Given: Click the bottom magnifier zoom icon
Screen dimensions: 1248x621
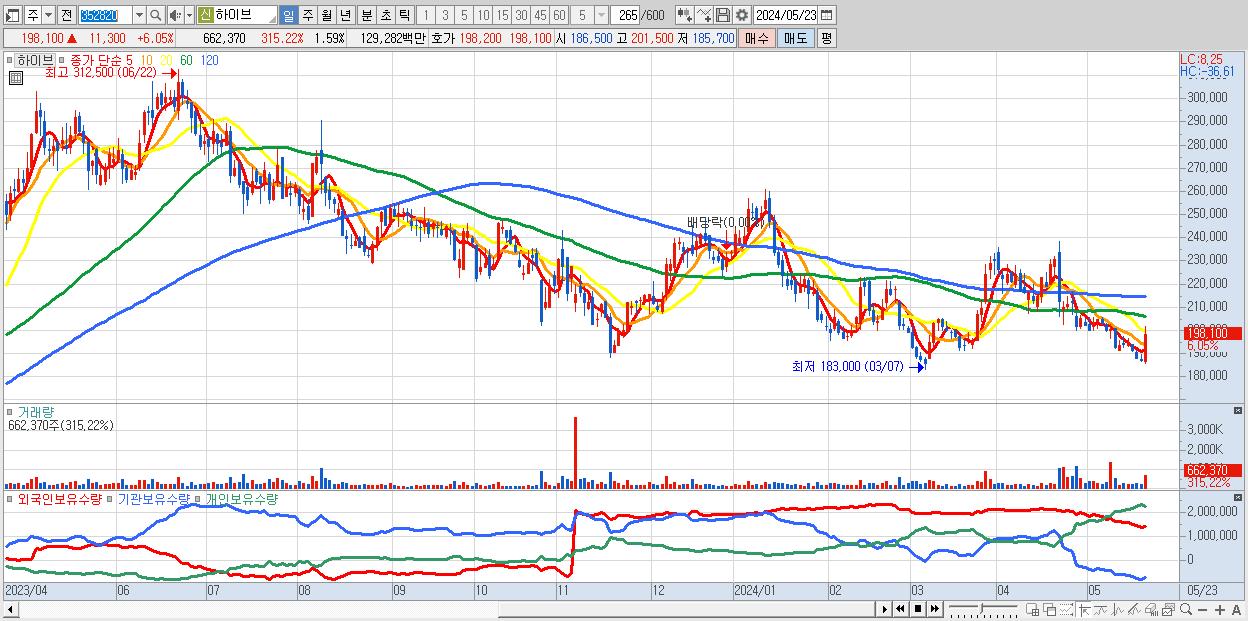Looking at the screenshot, I should (1185, 609).
